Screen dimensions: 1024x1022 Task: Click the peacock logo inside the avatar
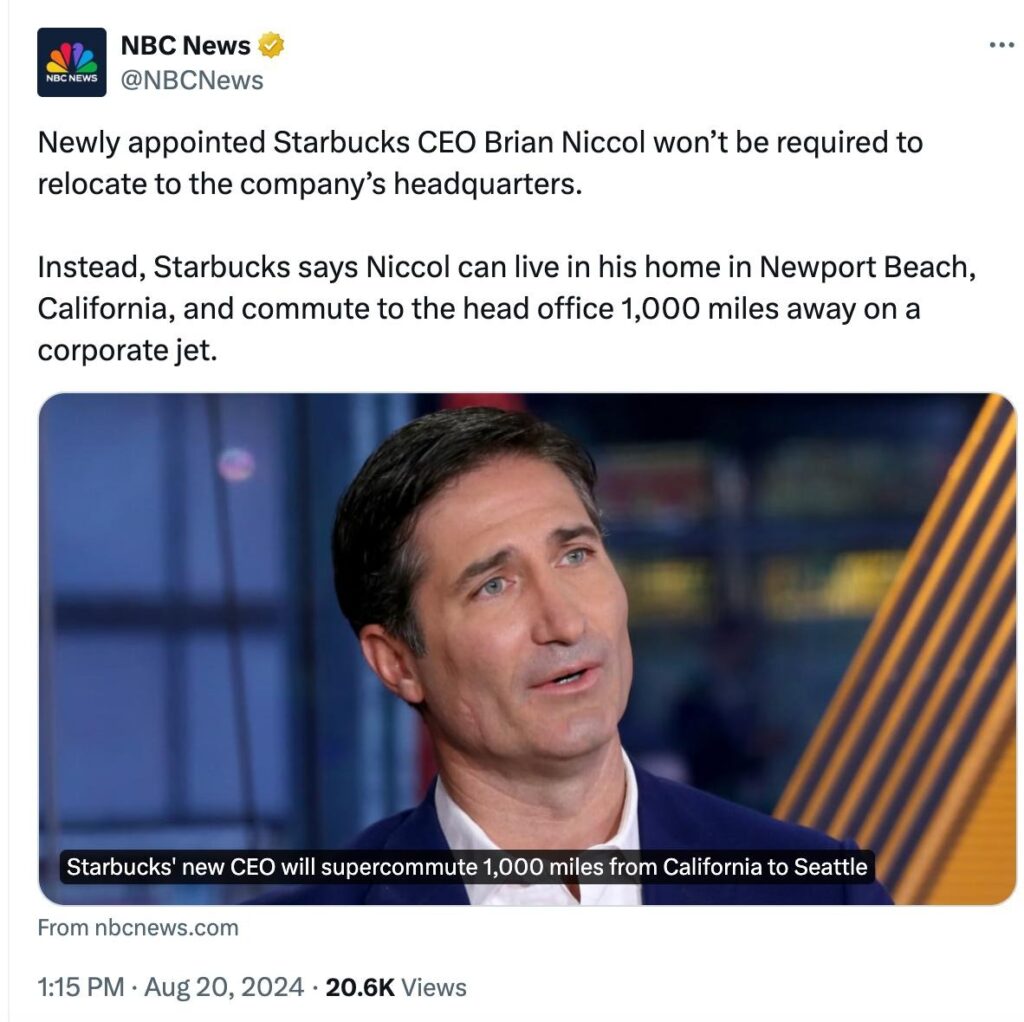[72, 57]
